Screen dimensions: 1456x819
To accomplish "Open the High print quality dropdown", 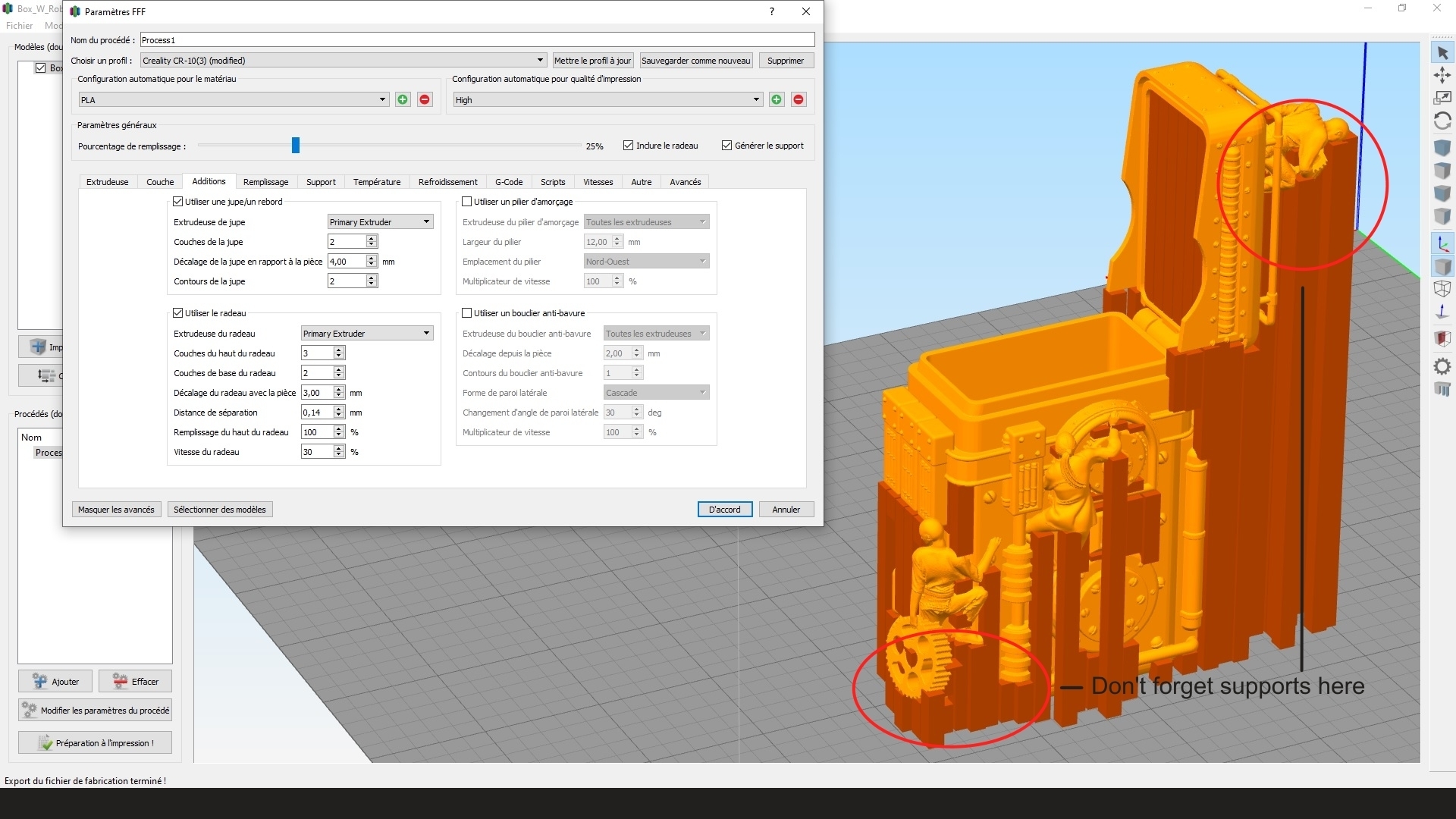I will point(607,100).
